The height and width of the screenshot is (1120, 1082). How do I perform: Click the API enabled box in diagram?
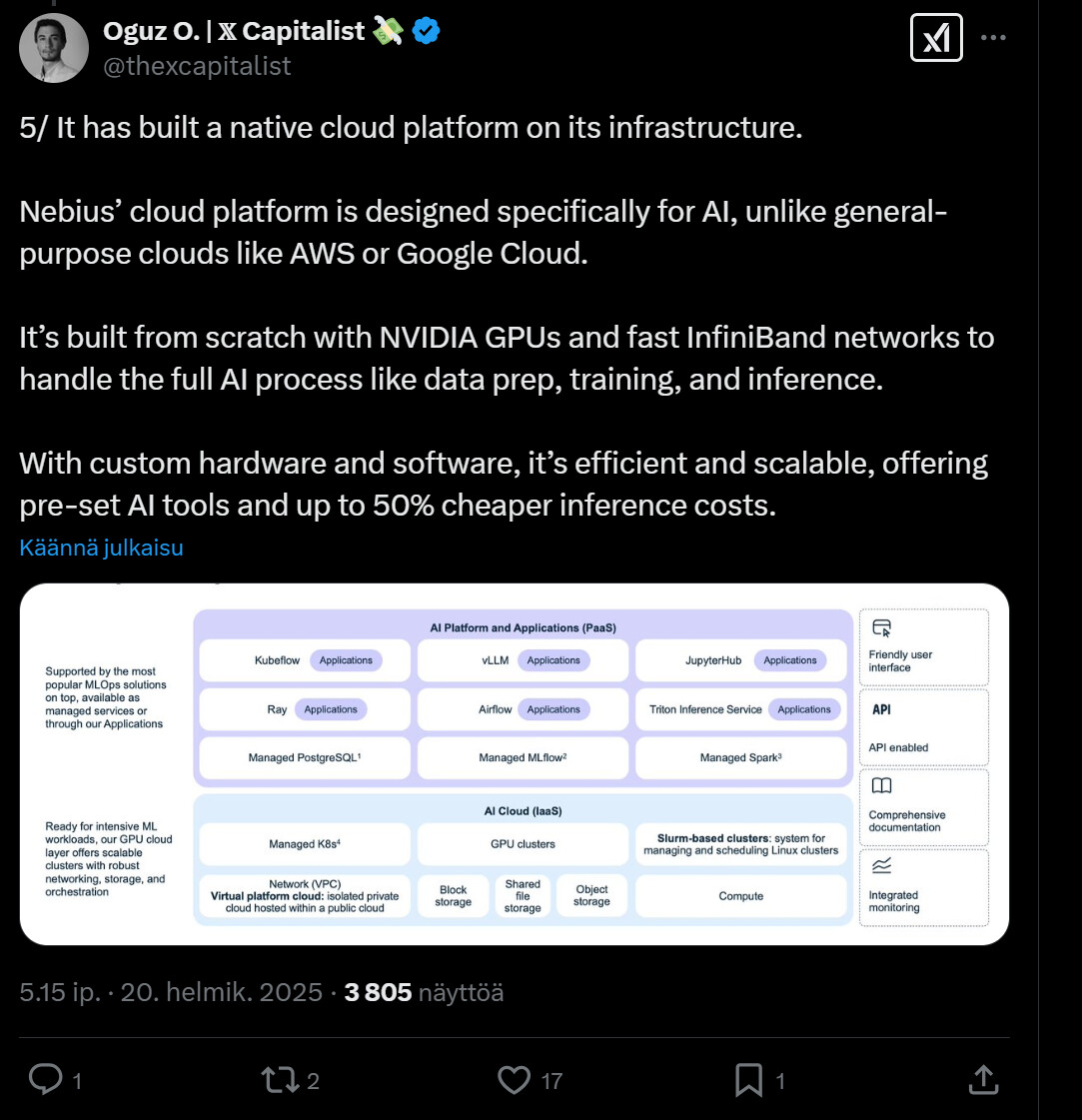pyautogui.click(x=923, y=726)
